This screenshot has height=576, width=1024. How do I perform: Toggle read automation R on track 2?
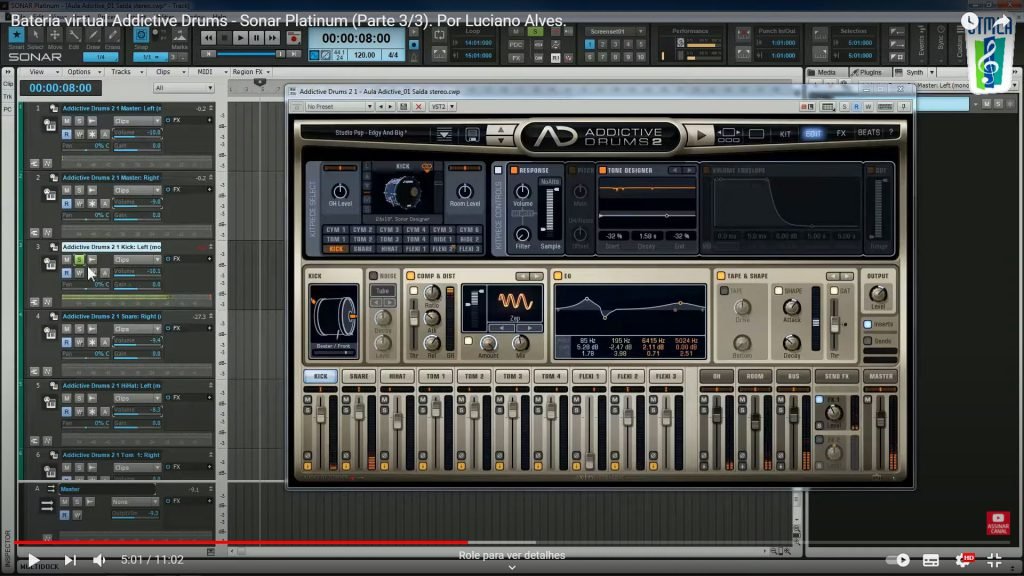67,204
